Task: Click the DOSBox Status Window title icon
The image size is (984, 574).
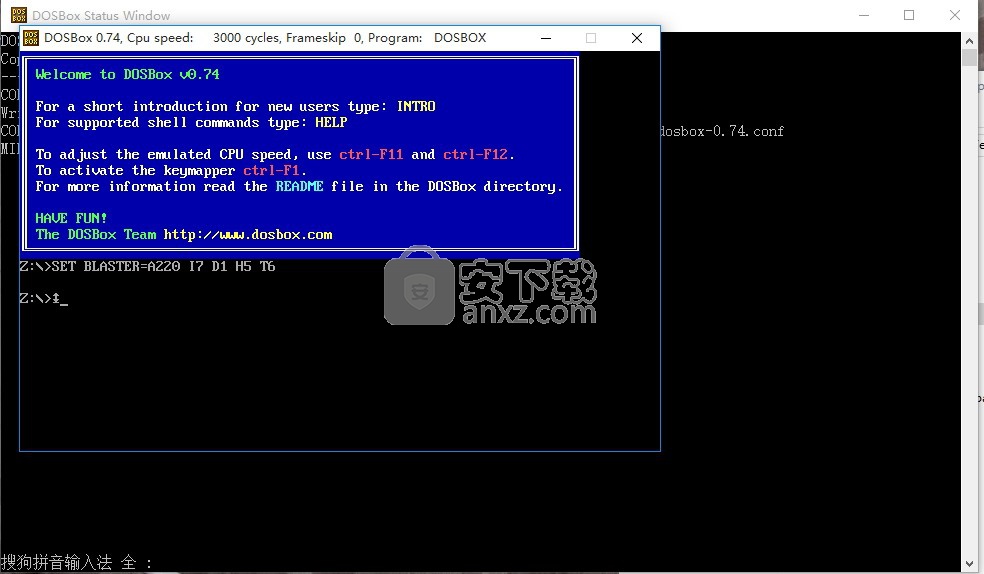Action: pos(17,15)
